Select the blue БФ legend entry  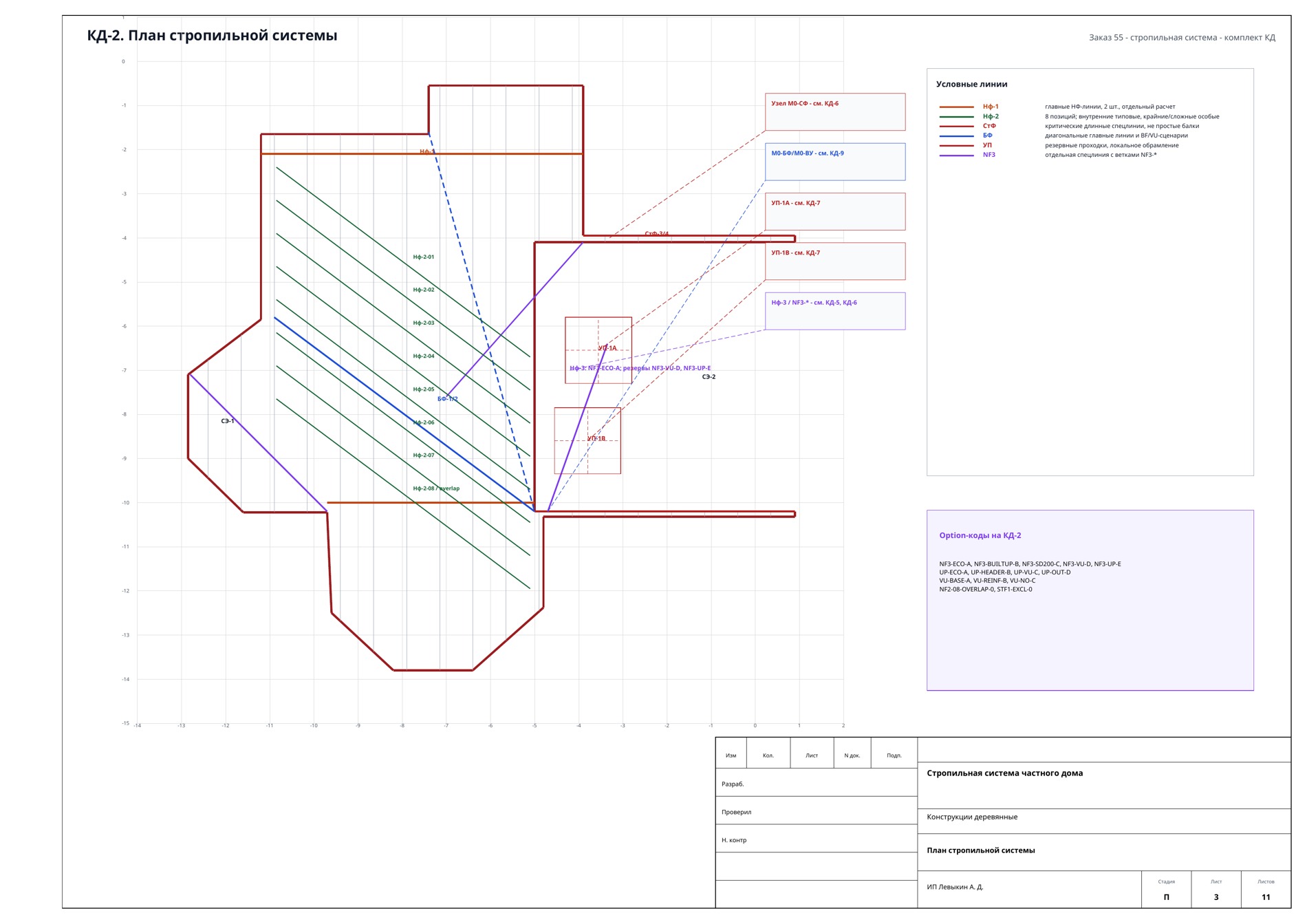click(x=988, y=136)
